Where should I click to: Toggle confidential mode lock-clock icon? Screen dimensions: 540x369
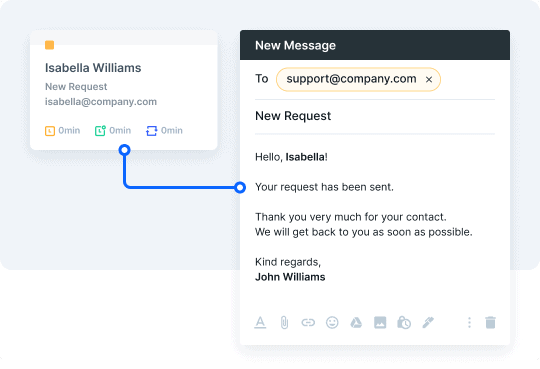404,322
